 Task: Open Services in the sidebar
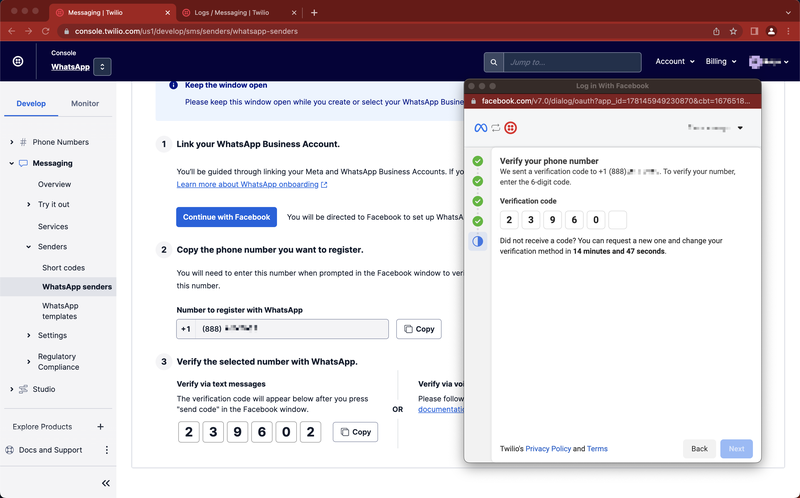coord(53,227)
